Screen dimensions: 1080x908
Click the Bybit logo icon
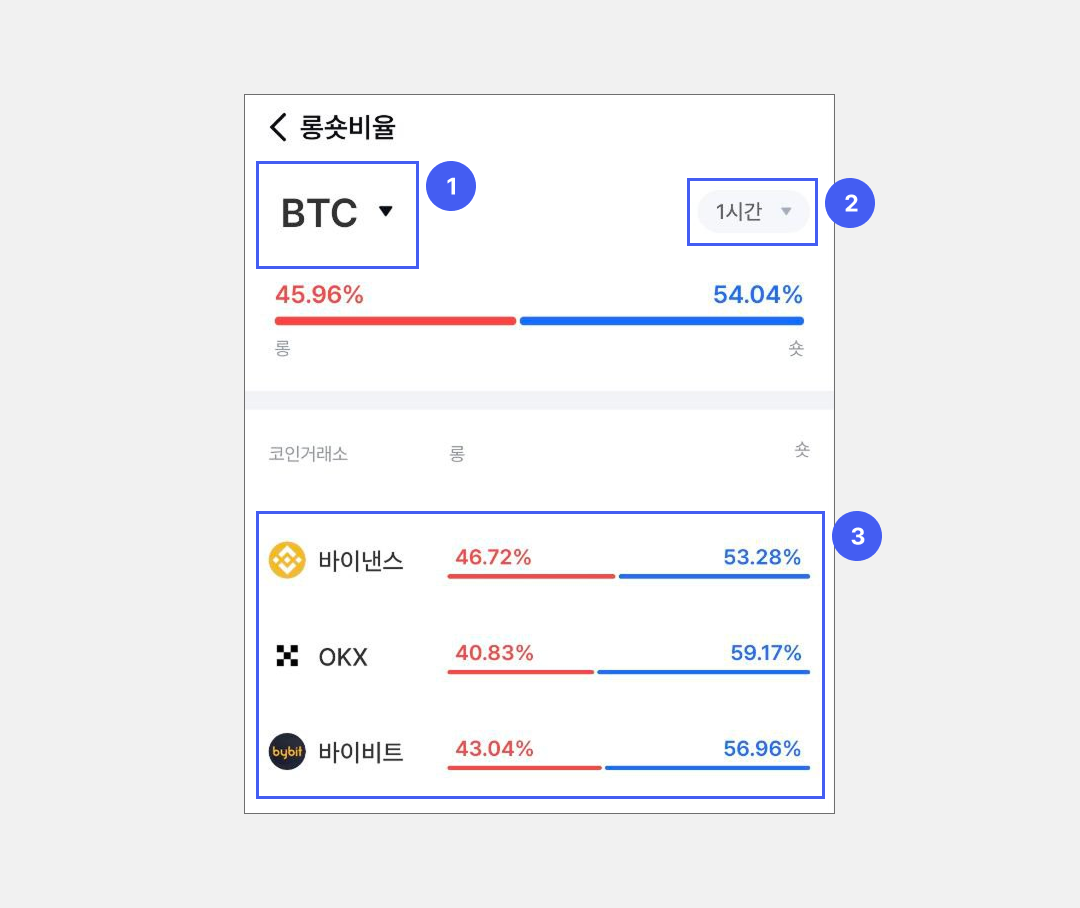(x=287, y=752)
